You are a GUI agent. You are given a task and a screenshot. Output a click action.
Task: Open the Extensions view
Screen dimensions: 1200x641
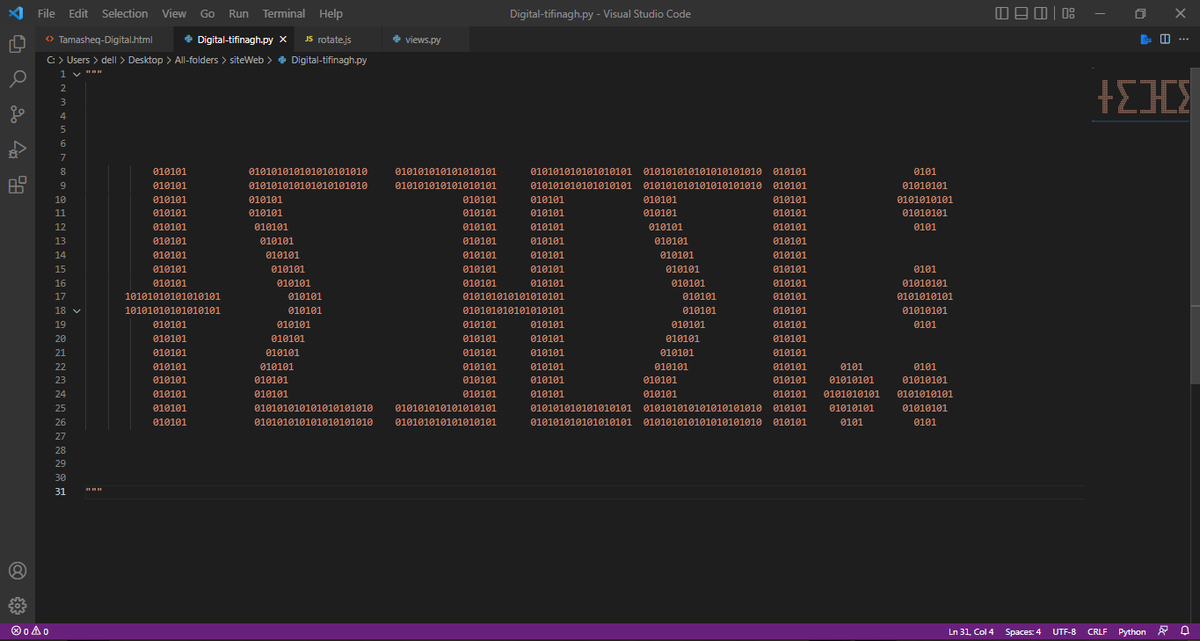point(17,185)
